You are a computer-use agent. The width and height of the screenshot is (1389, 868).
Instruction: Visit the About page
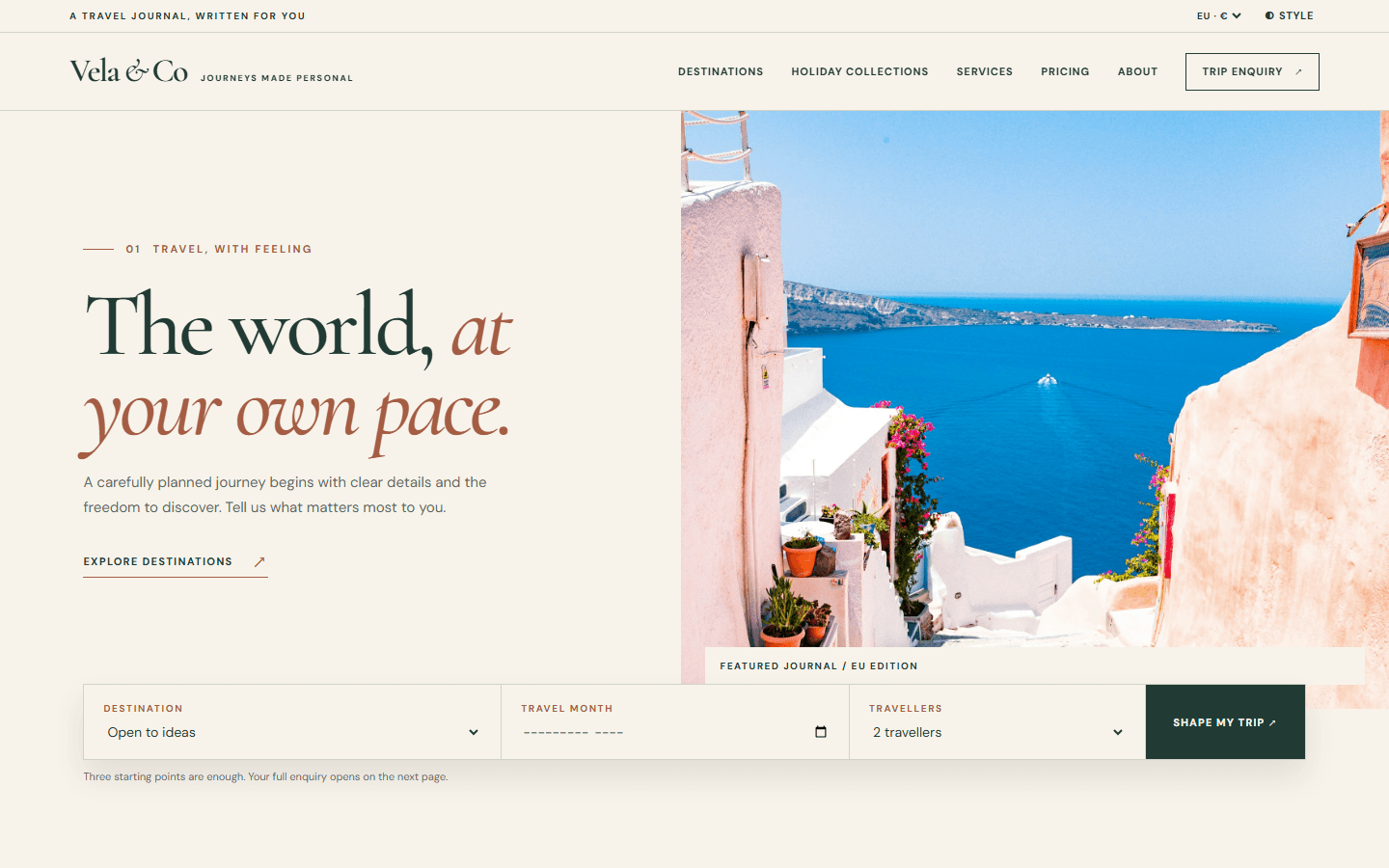click(1137, 71)
